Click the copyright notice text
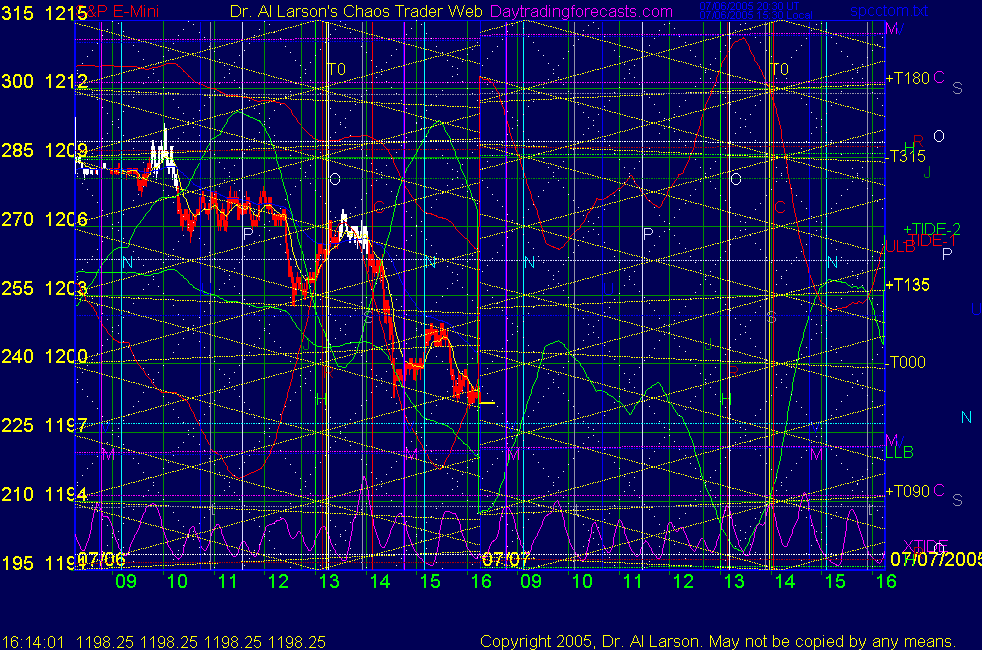Image resolution: width=982 pixels, height=650 pixels. 718,642
